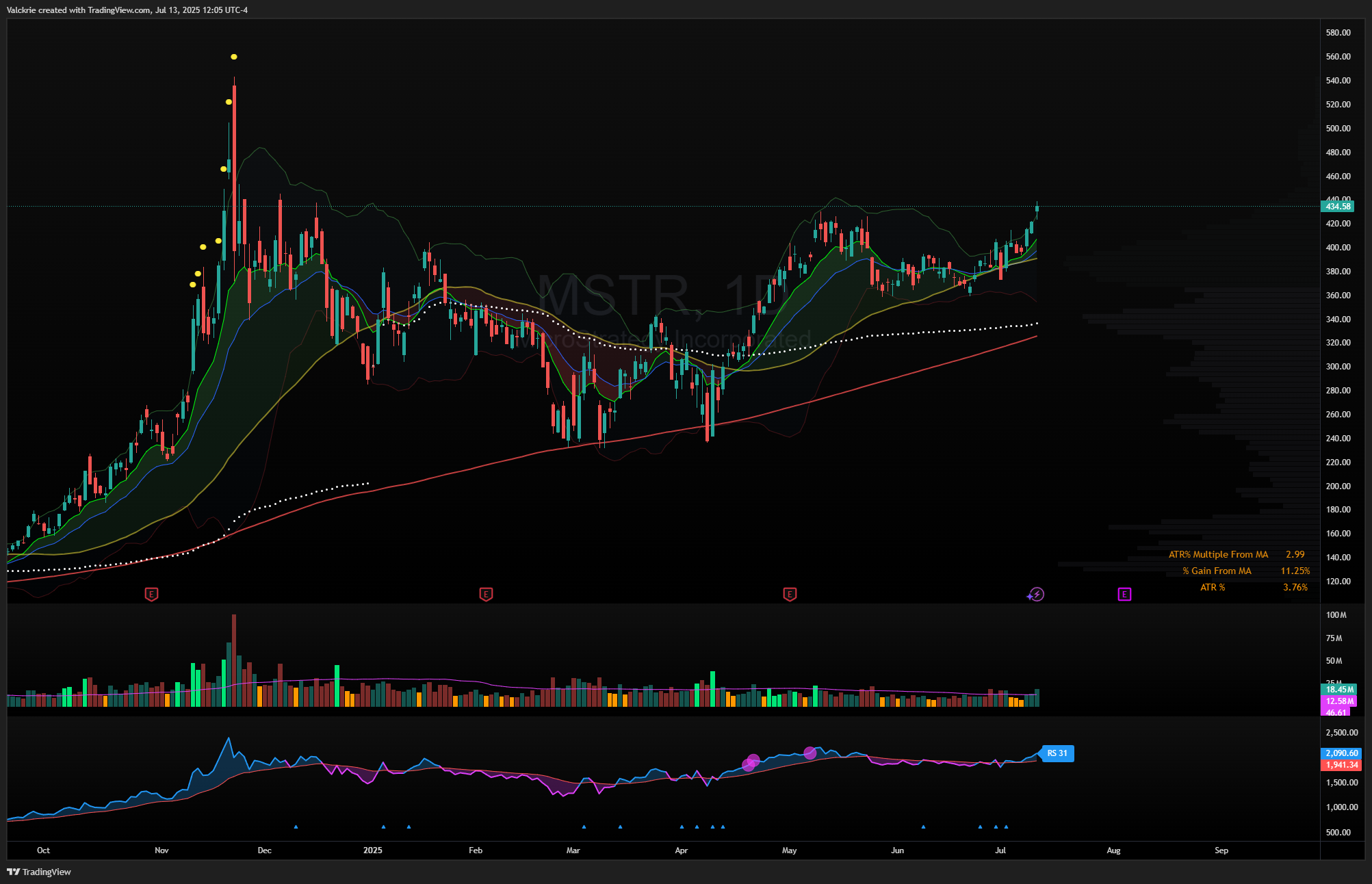The height and width of the screenshot is (884, 1372).
Task: Click the Jul label on the time axis
Action: coord(1000,850)
